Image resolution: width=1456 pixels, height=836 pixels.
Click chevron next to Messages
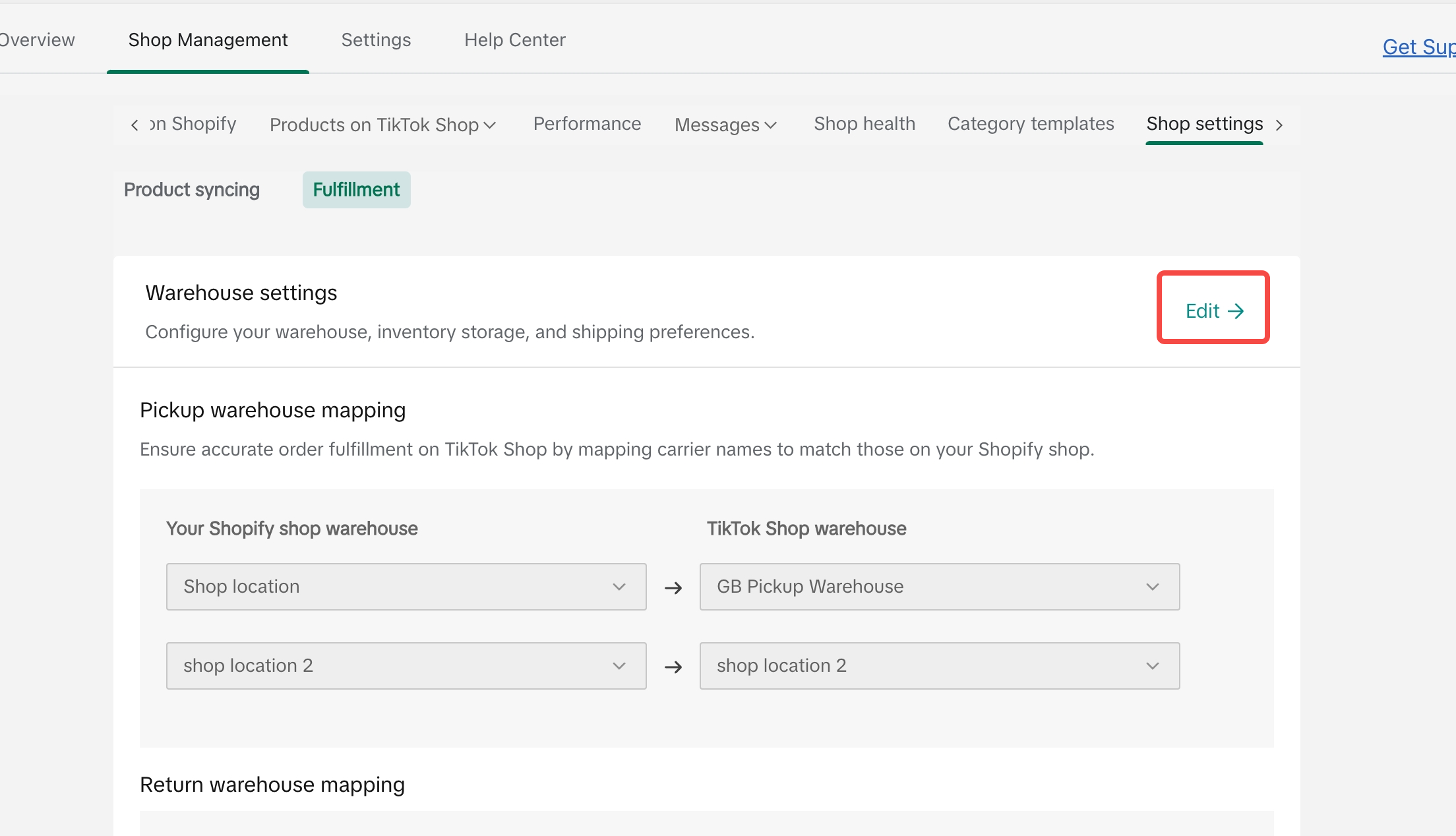[x=771, y=125]
